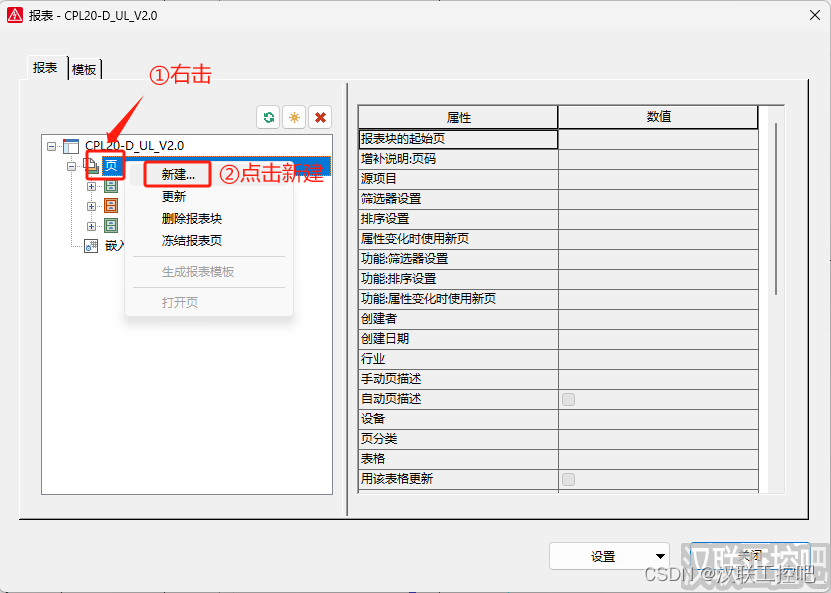Choose 新建... from the context menu
This screenshot has width=831, height=593.
click(178, 175)
